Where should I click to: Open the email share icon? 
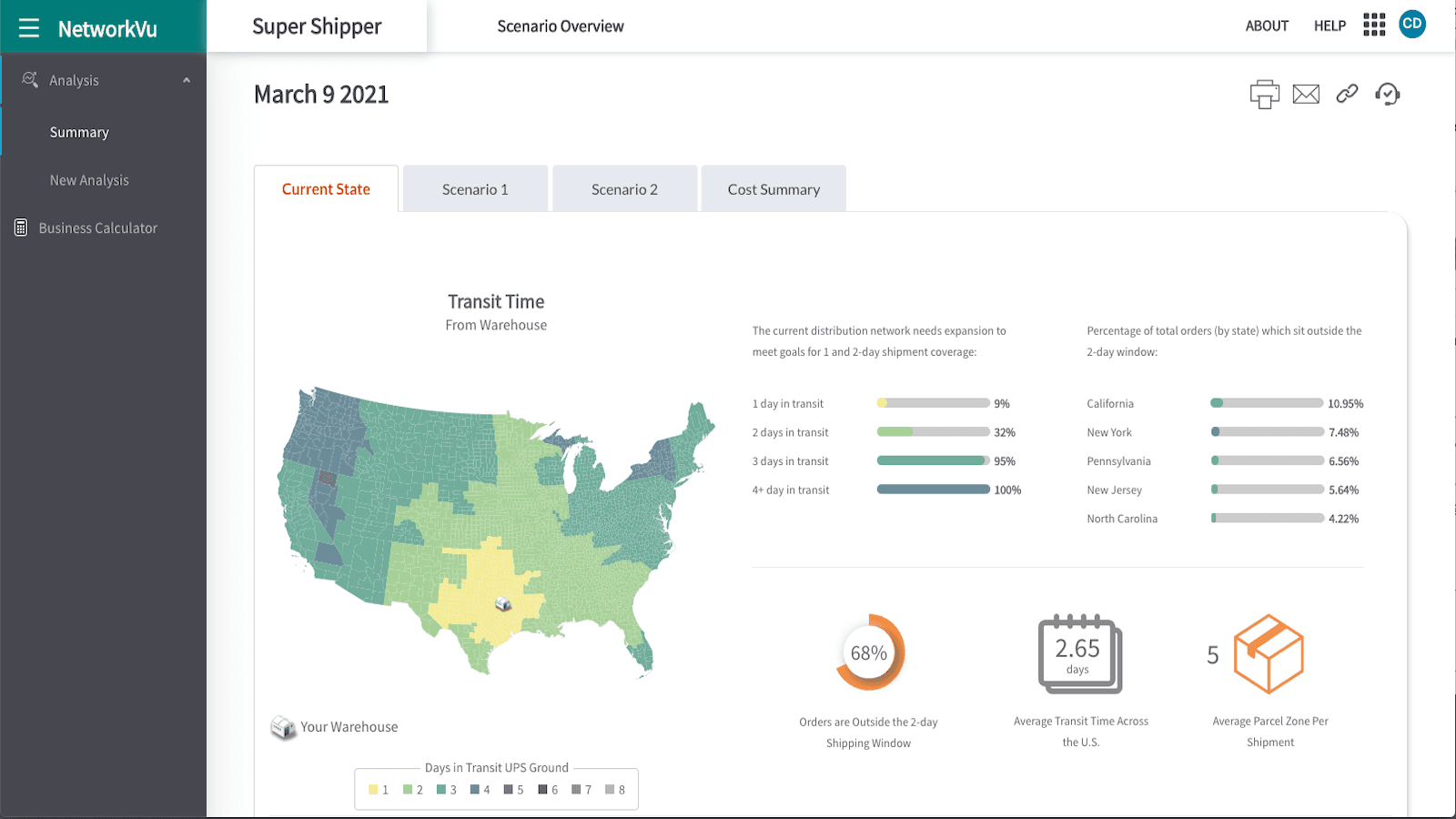1305,94
